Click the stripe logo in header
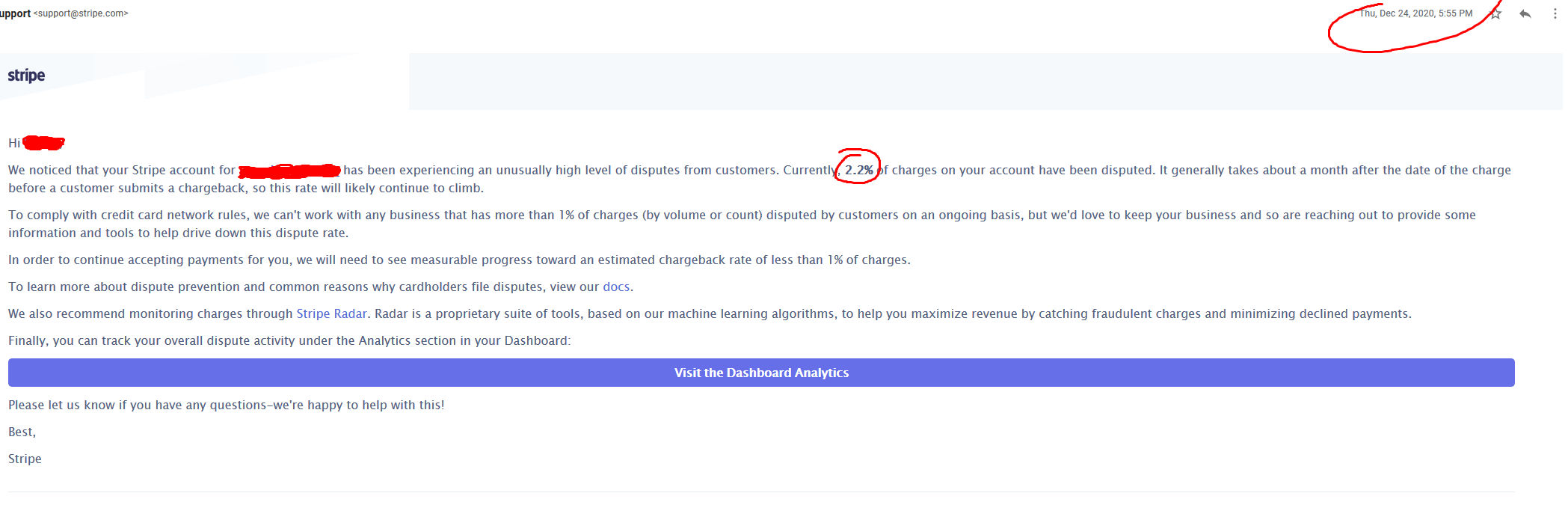The height and width of the screenshot is (505, 1568). [x=26, y=76]
